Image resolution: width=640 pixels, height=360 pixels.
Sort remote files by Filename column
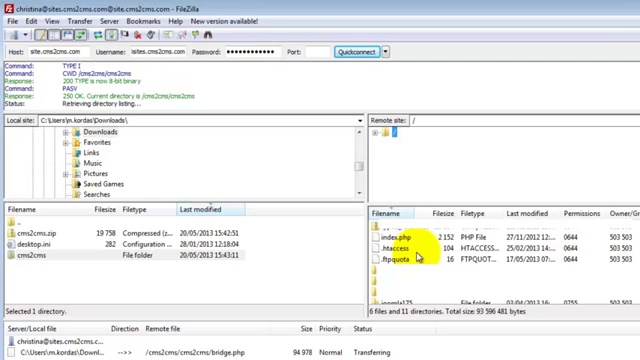(392, 213)
